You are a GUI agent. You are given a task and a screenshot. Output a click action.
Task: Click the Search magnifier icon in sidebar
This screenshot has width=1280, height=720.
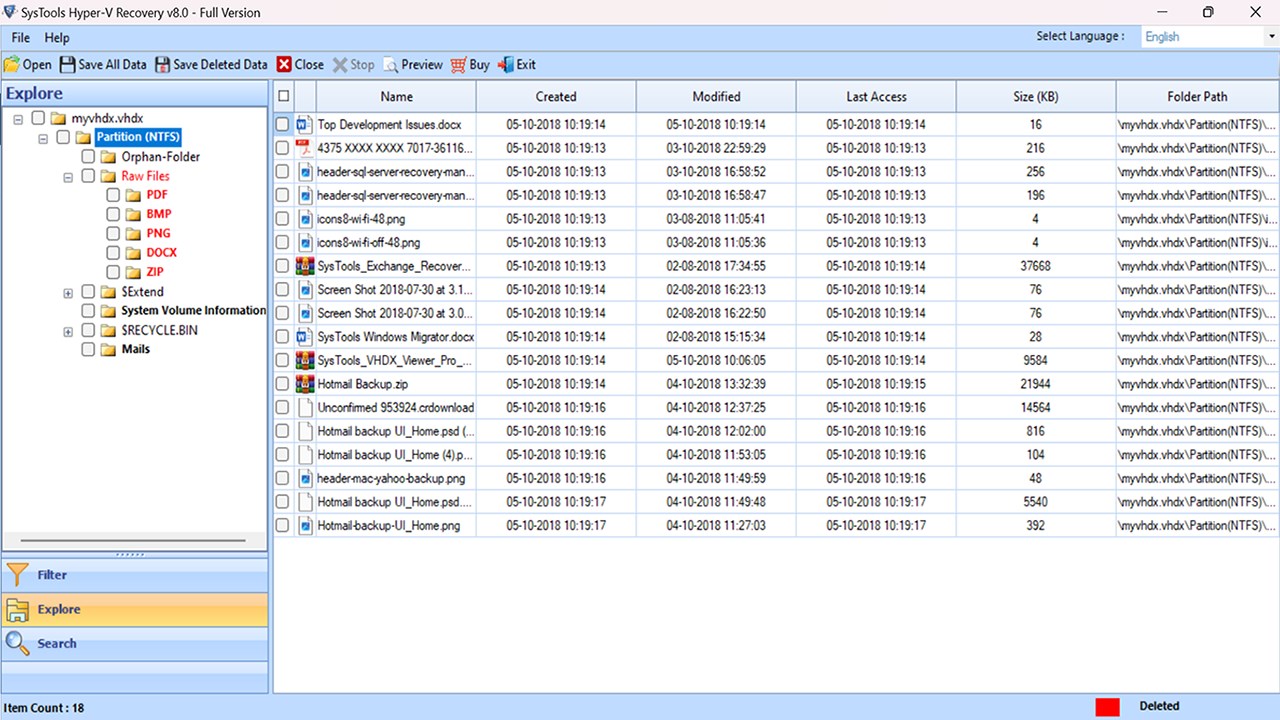17,643
